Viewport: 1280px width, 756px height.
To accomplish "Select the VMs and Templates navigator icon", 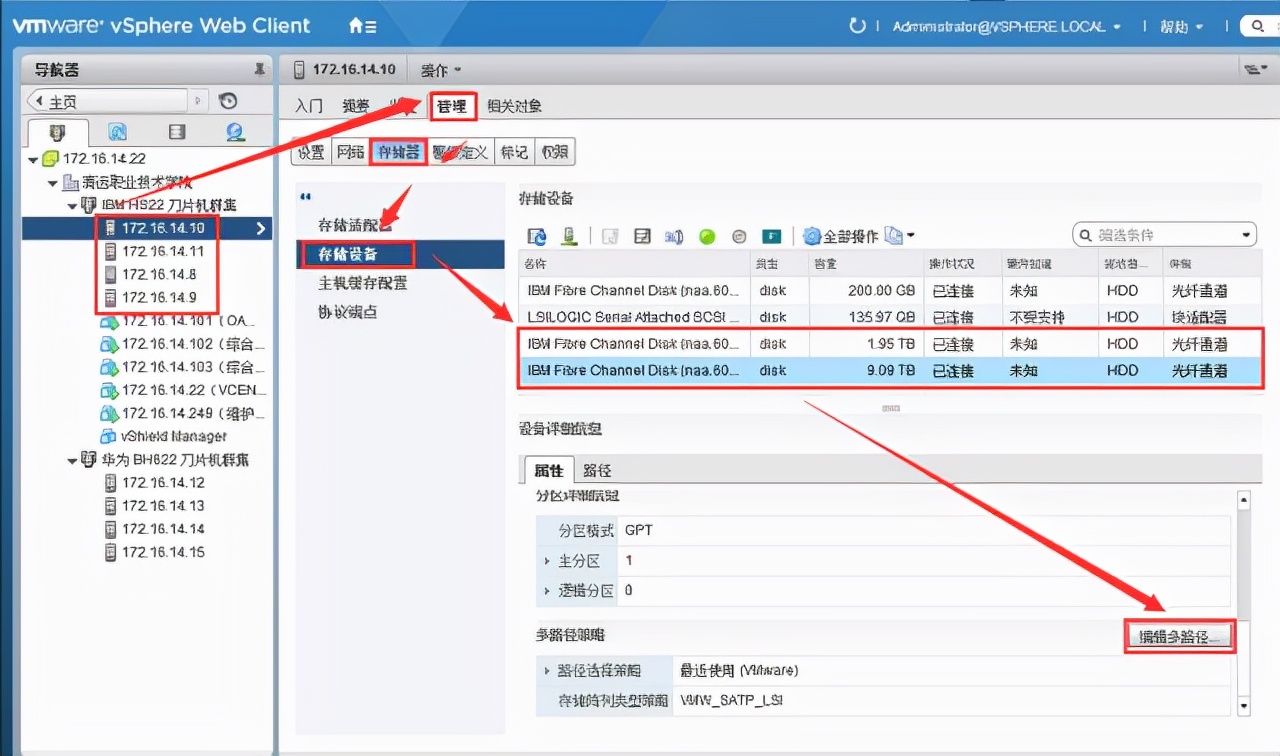I will (117, 131).
